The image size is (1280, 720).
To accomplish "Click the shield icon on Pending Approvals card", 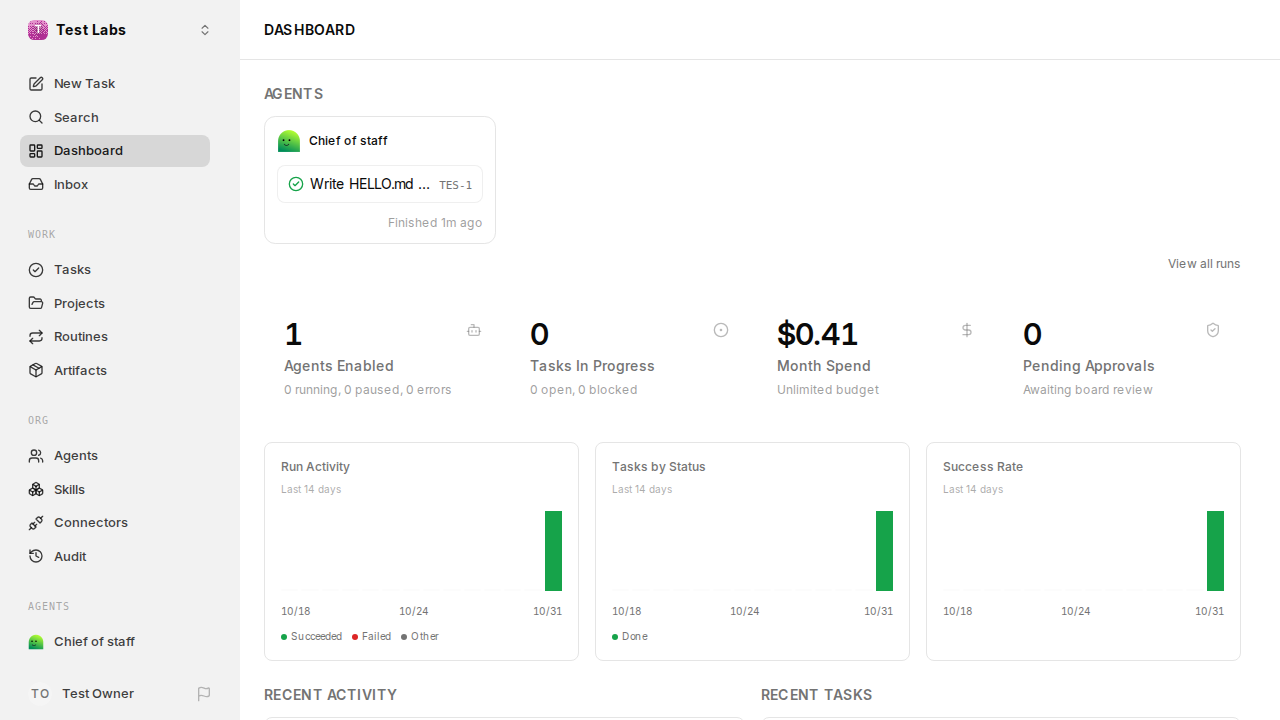I will [1213, 330].
